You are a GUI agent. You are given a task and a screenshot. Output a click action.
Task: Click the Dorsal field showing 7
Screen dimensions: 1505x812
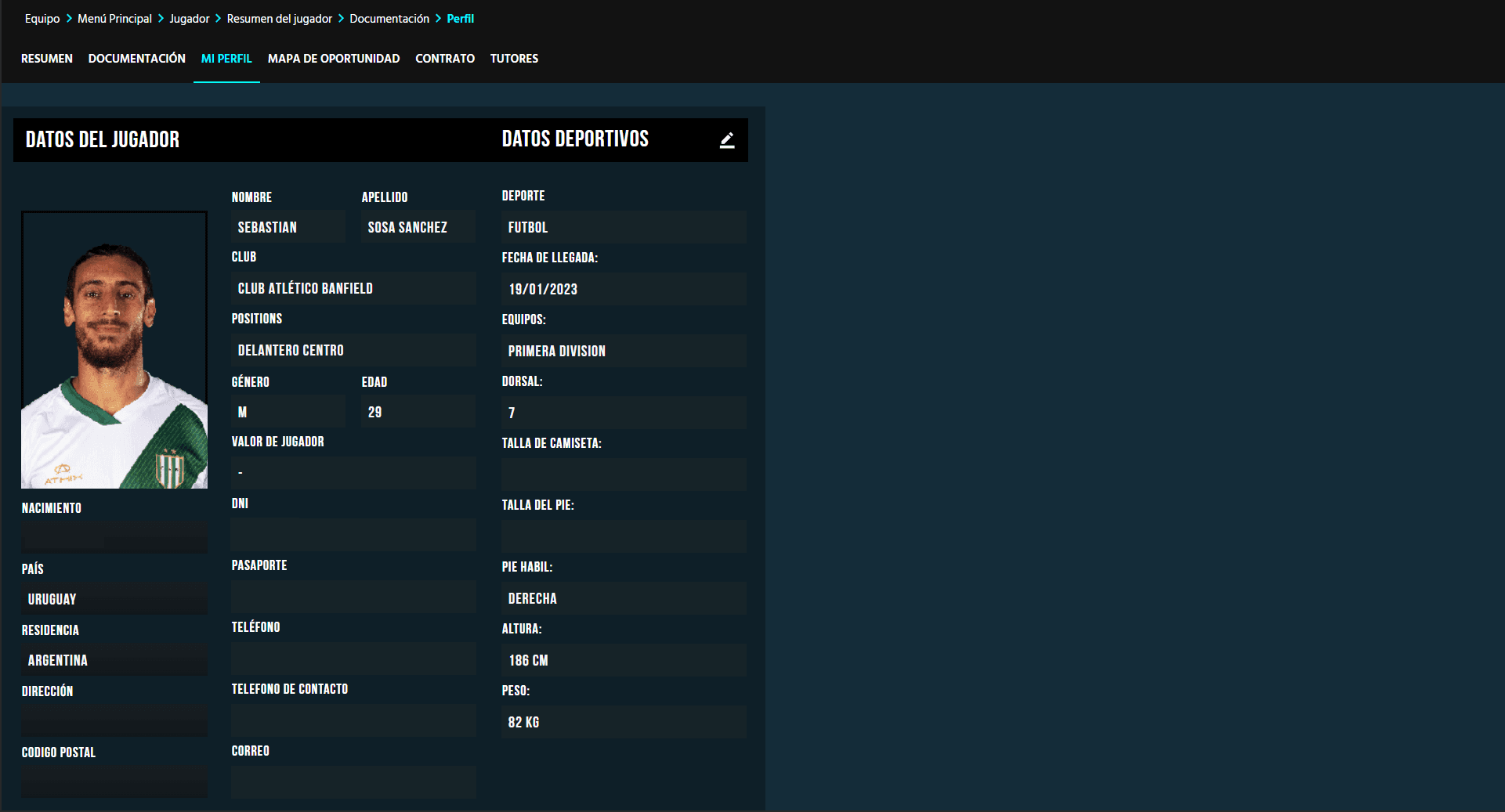coord(624,413)
